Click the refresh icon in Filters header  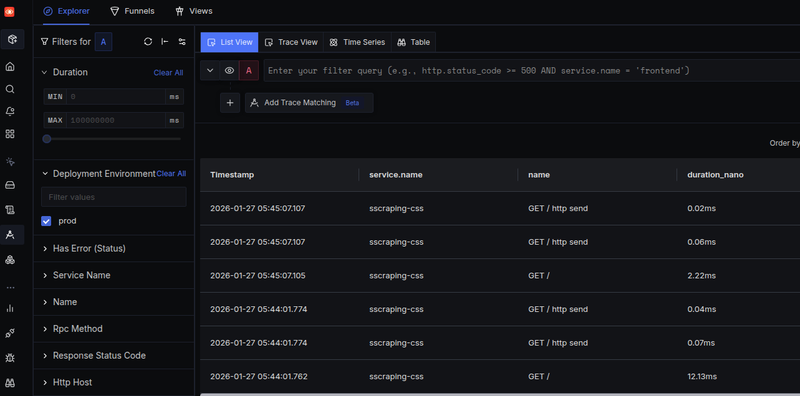coord(148,42)
